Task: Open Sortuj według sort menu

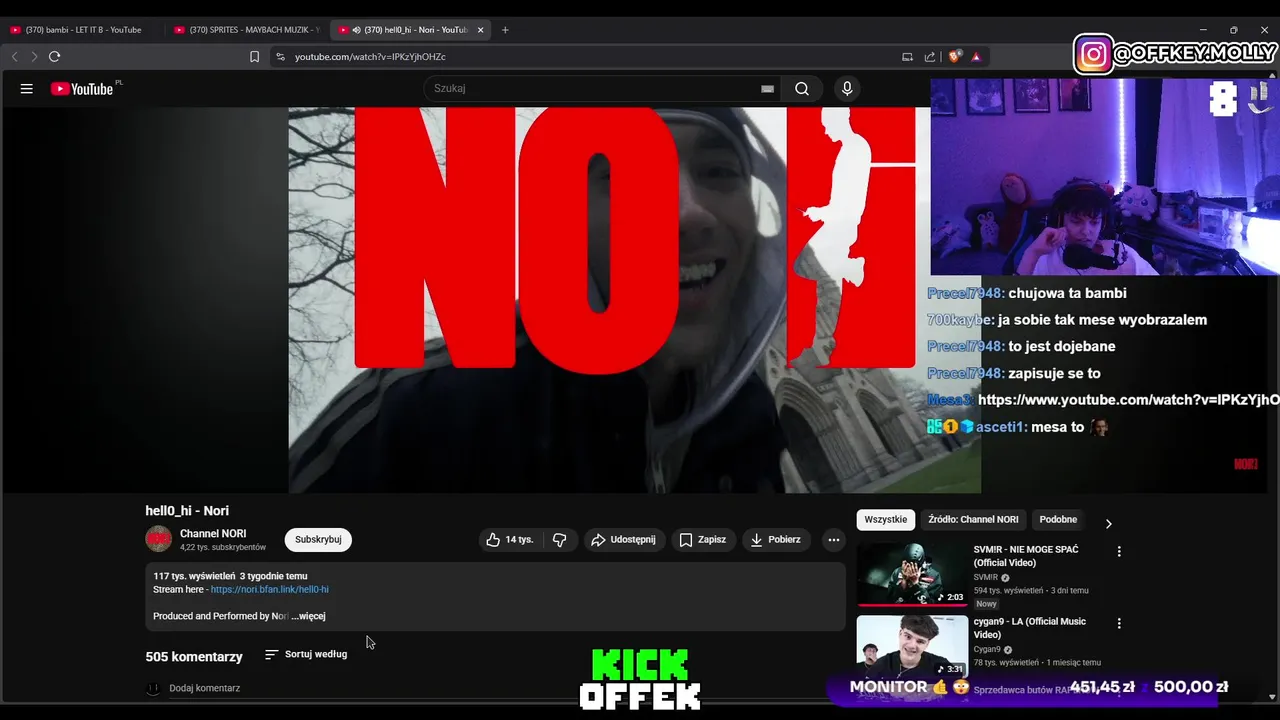Action: (306, 655)
